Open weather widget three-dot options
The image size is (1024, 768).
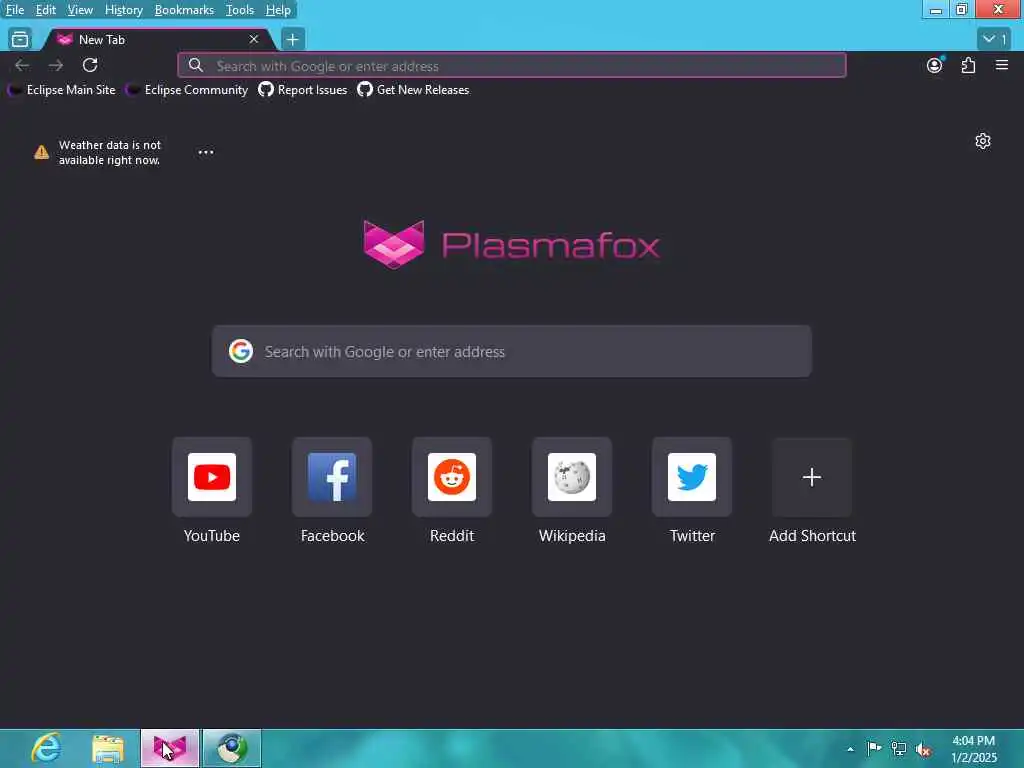coord(206,152)
